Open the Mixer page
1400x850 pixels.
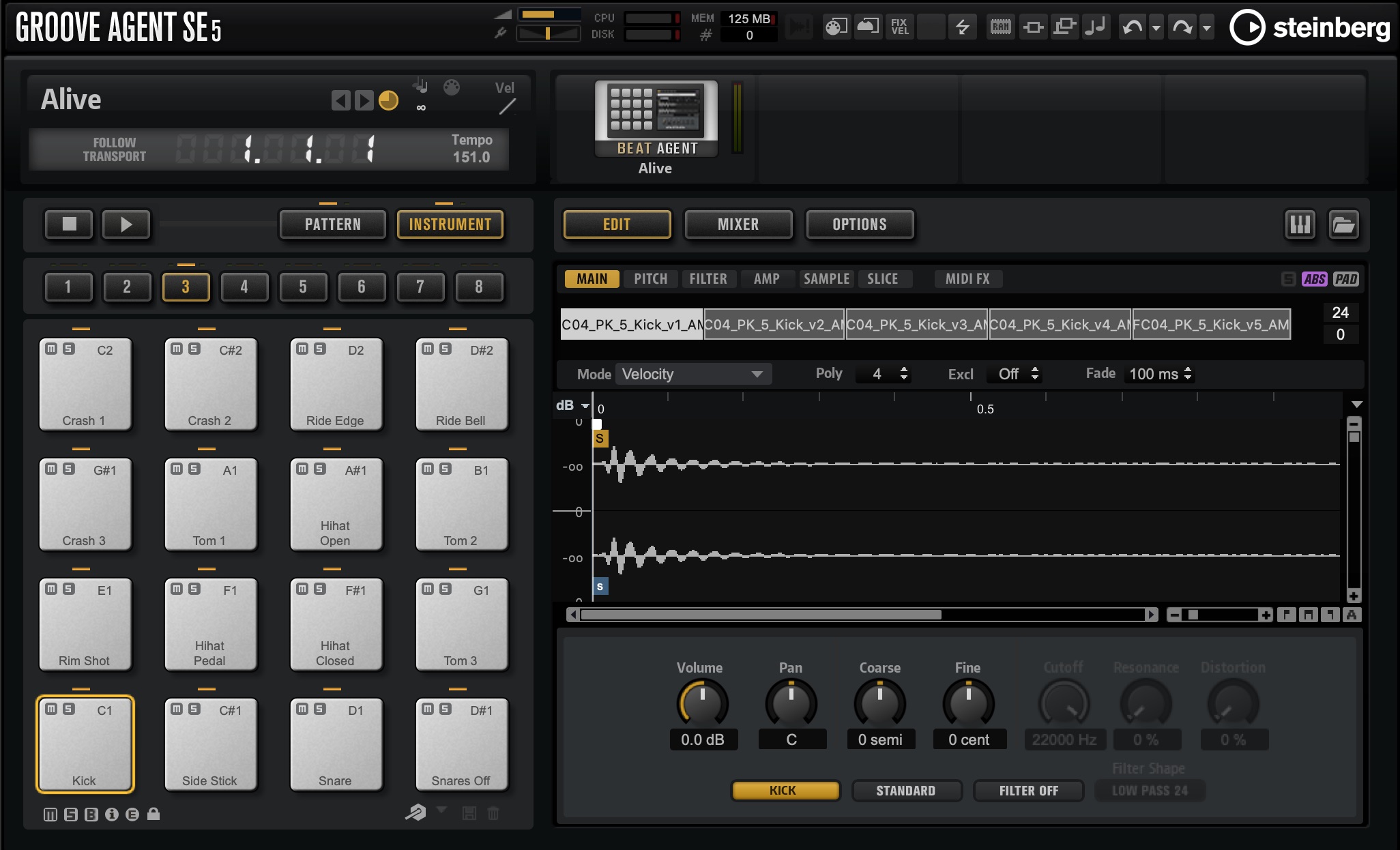pos(738,224)
